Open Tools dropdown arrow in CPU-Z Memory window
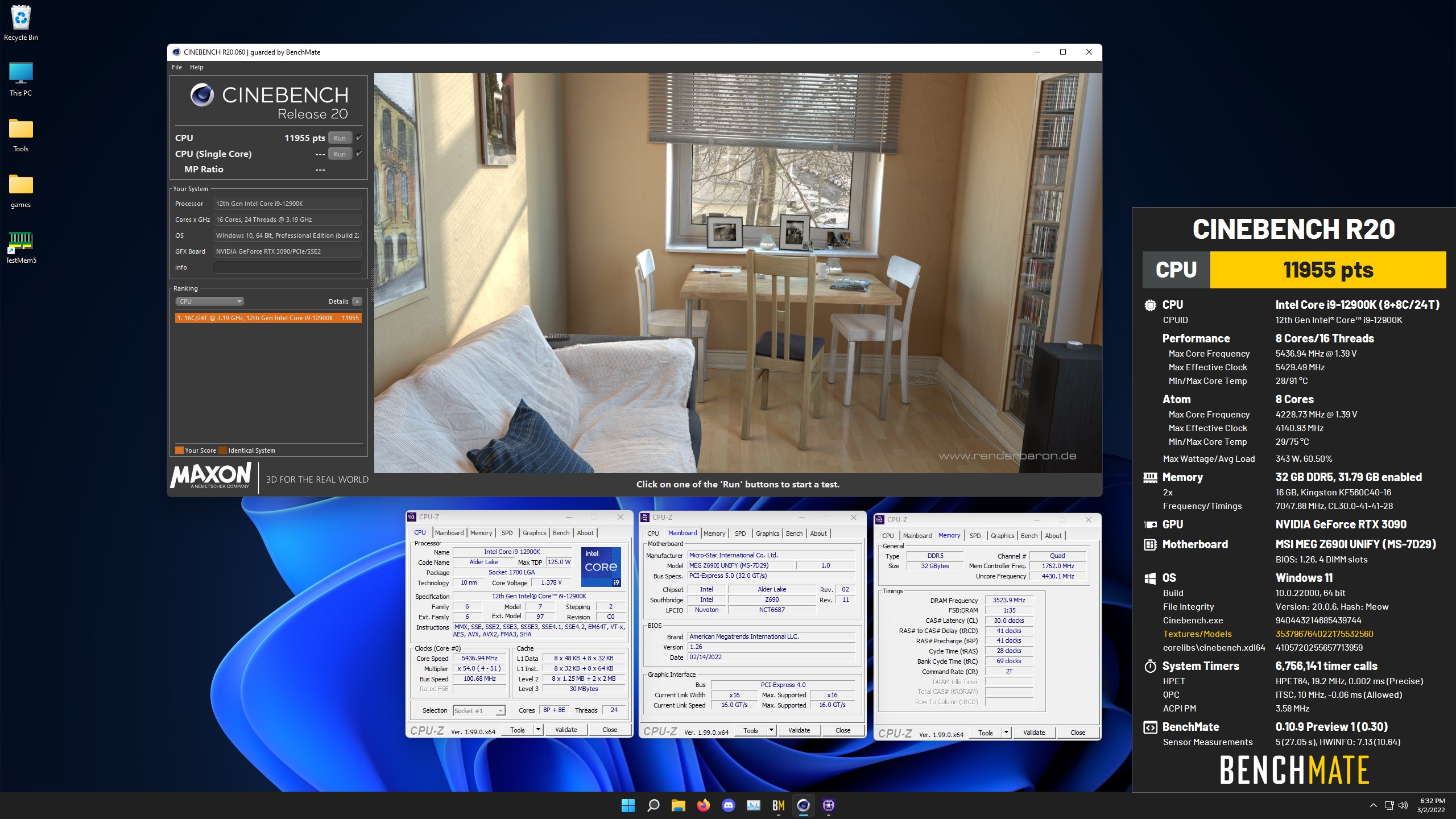The image size is (1456, 819). click(1006, 733)
